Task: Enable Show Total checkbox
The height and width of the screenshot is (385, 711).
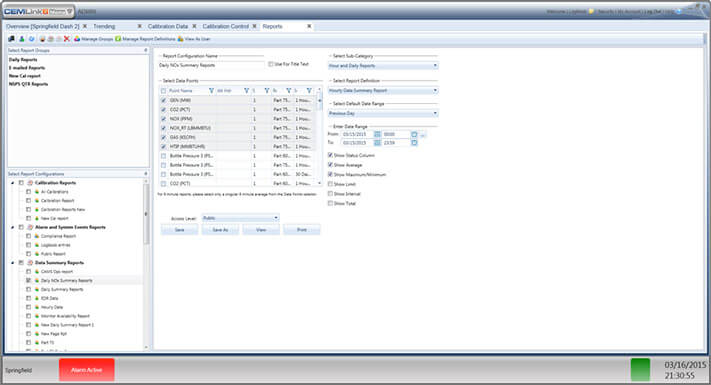Action: [x=330, y=204]
